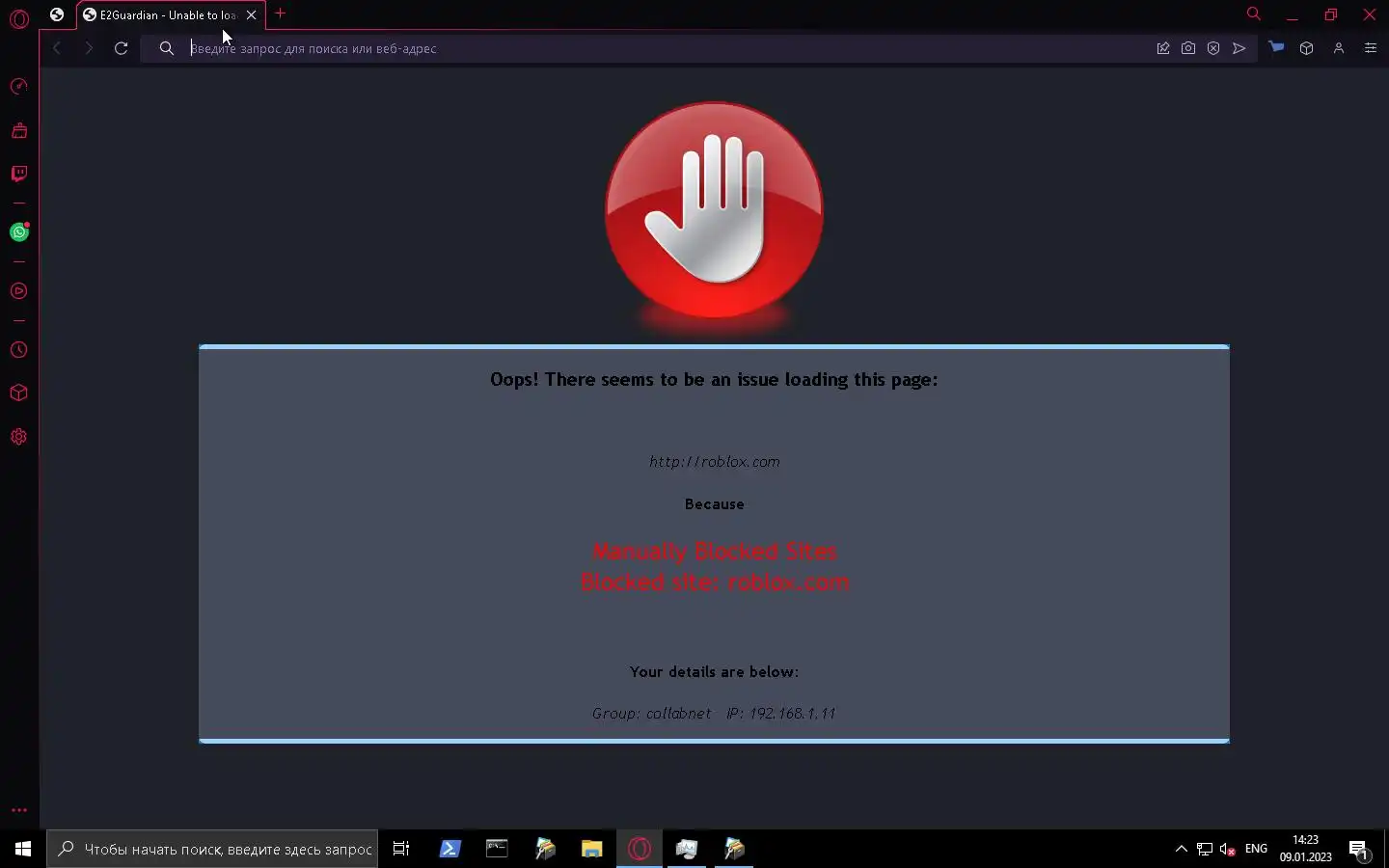
Task: Open the clock showing 14:23
Action: pyautogui.click(x=1305, y=849)
